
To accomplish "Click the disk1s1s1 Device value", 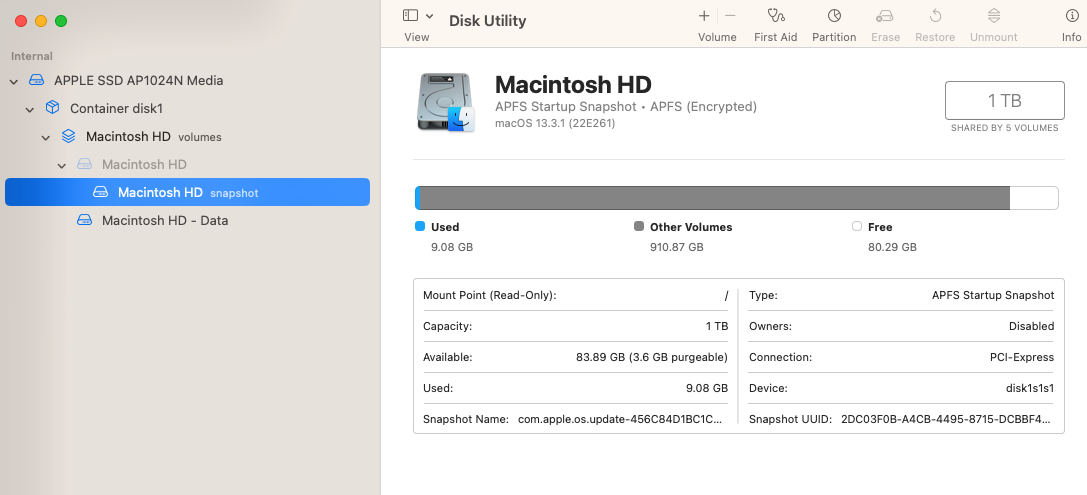I will [x=1029, y=388].
